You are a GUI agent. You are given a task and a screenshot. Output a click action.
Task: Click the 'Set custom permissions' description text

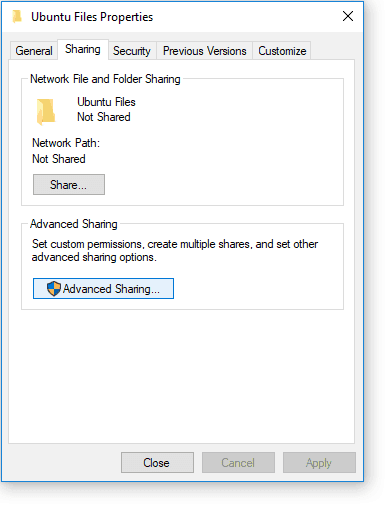175,251
